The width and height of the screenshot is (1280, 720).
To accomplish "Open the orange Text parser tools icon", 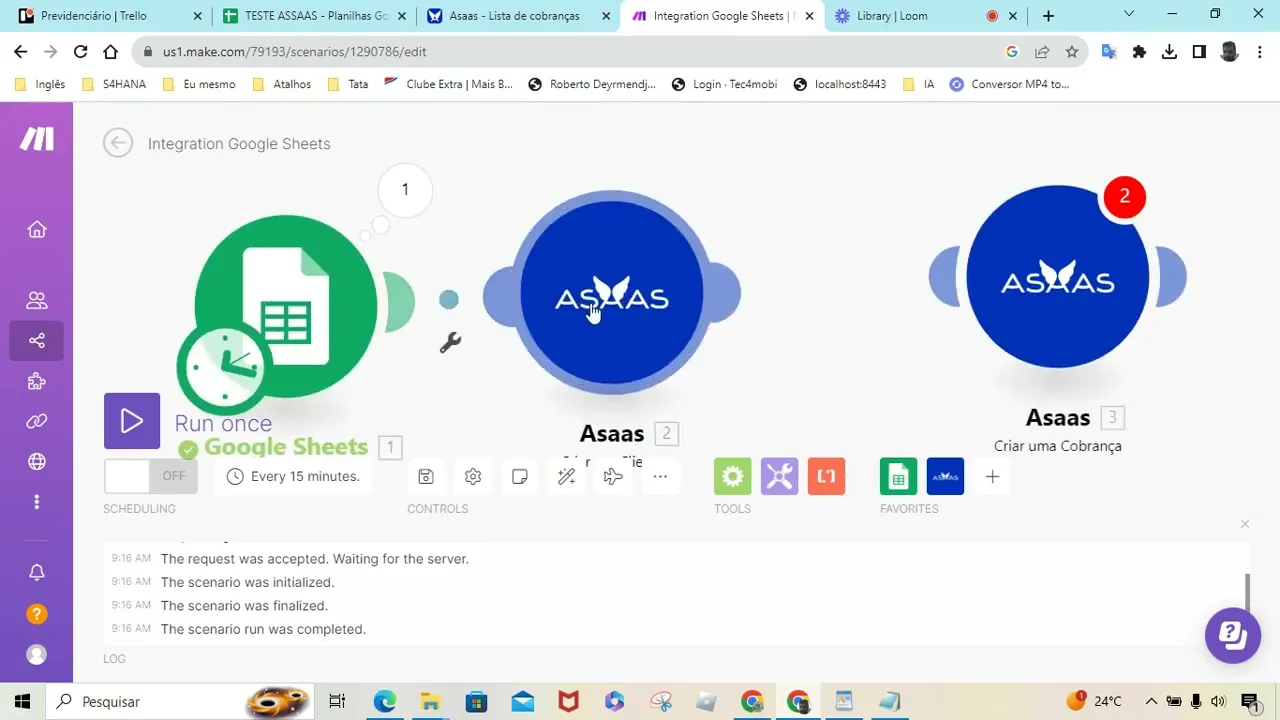I will [827, 476].
